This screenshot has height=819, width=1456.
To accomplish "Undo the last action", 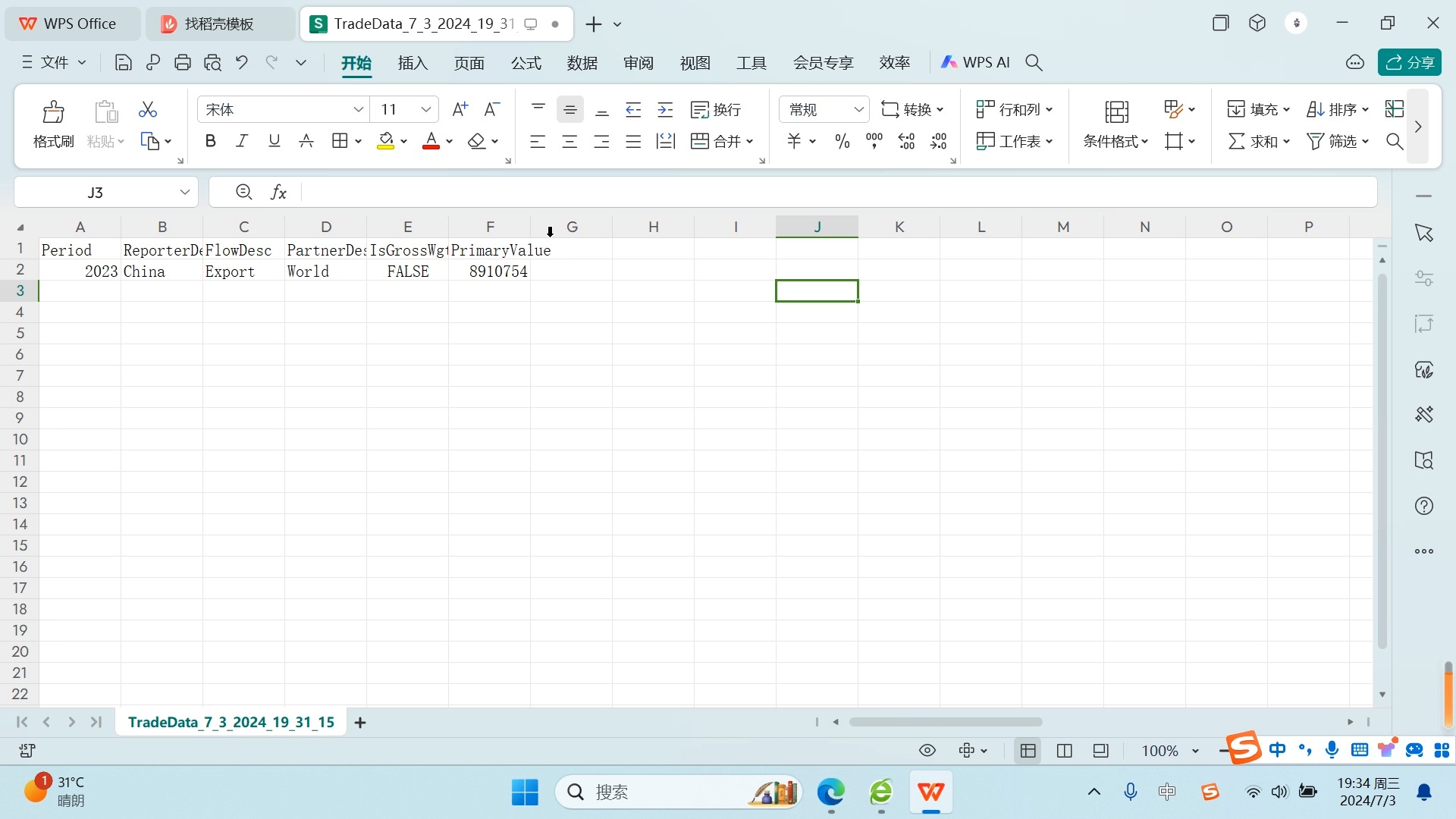I will (x=242, y=63).
